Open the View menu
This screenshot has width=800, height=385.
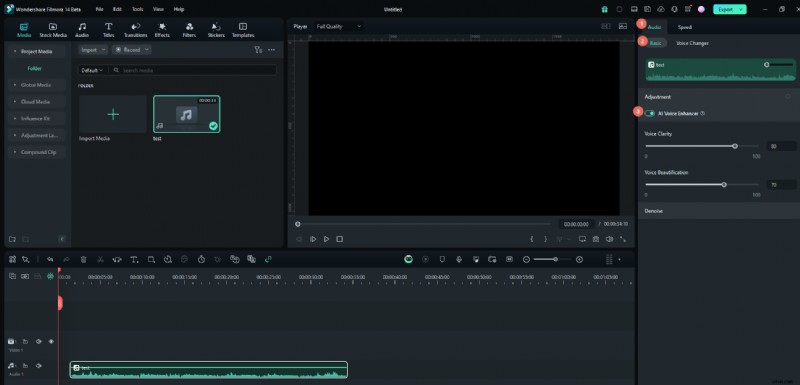[x=158, y=9]
